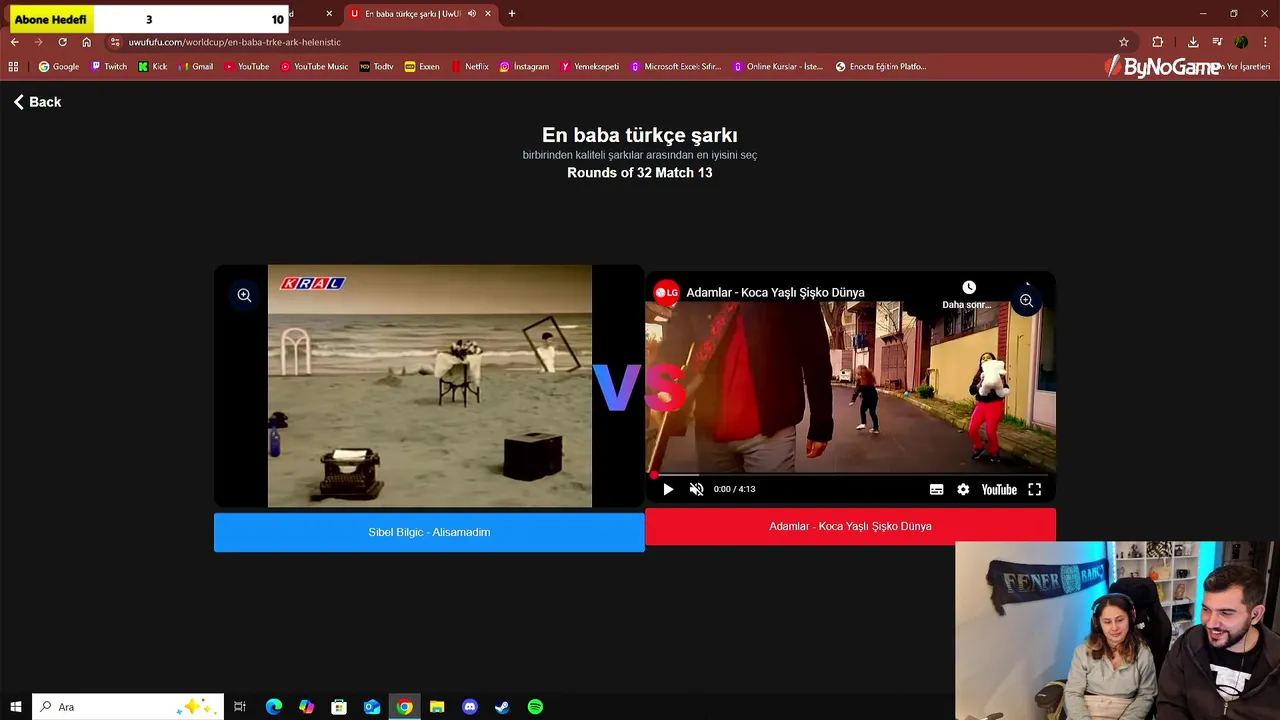Open Spotify from the taskbar

point(535,707)
